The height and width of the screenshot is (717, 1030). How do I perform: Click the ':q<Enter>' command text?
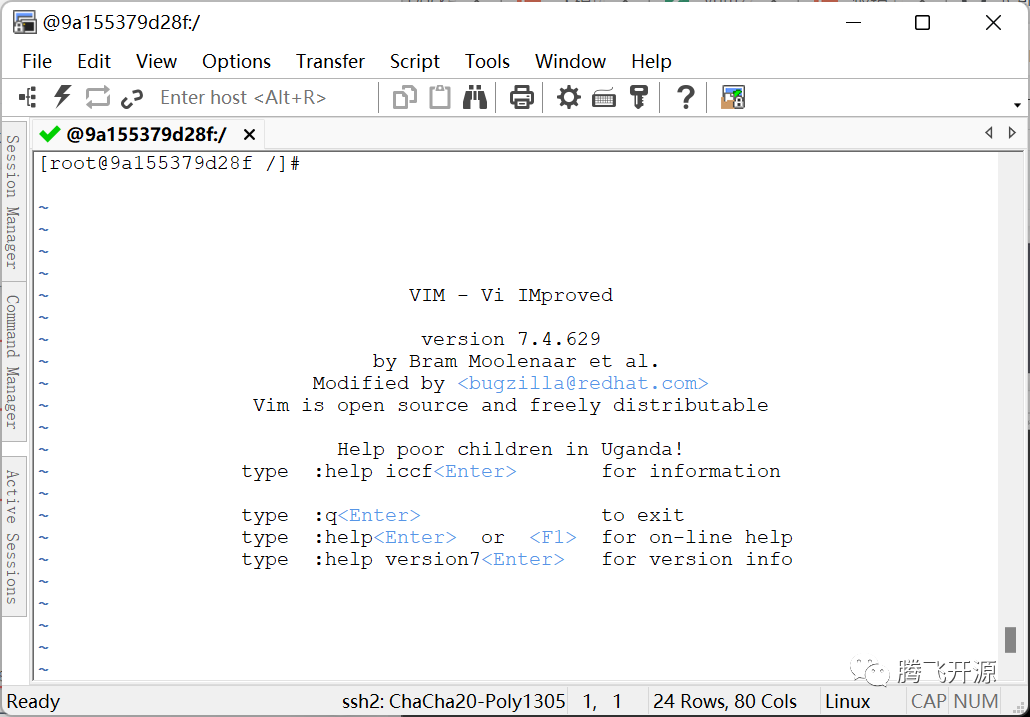pos(367,515)
